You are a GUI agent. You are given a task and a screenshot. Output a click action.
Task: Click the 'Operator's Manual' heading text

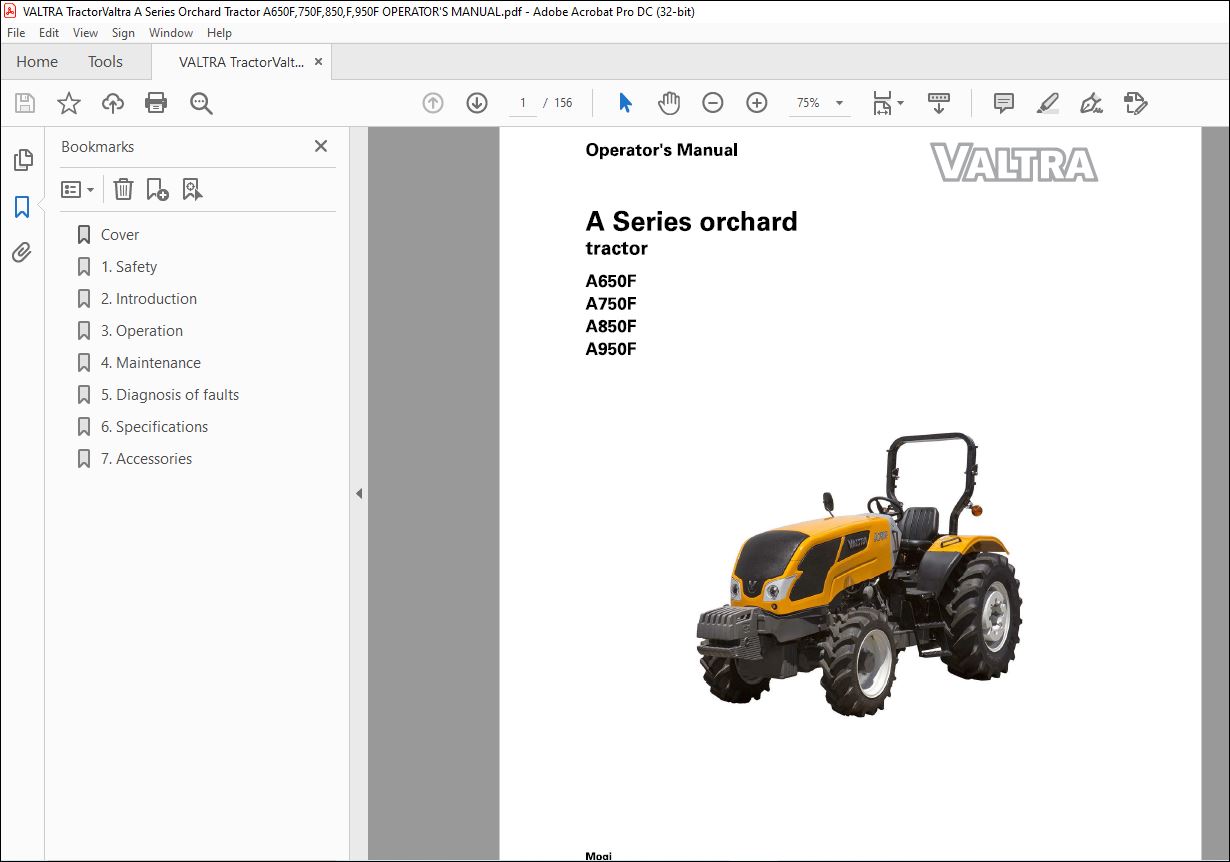coord(661,150)
